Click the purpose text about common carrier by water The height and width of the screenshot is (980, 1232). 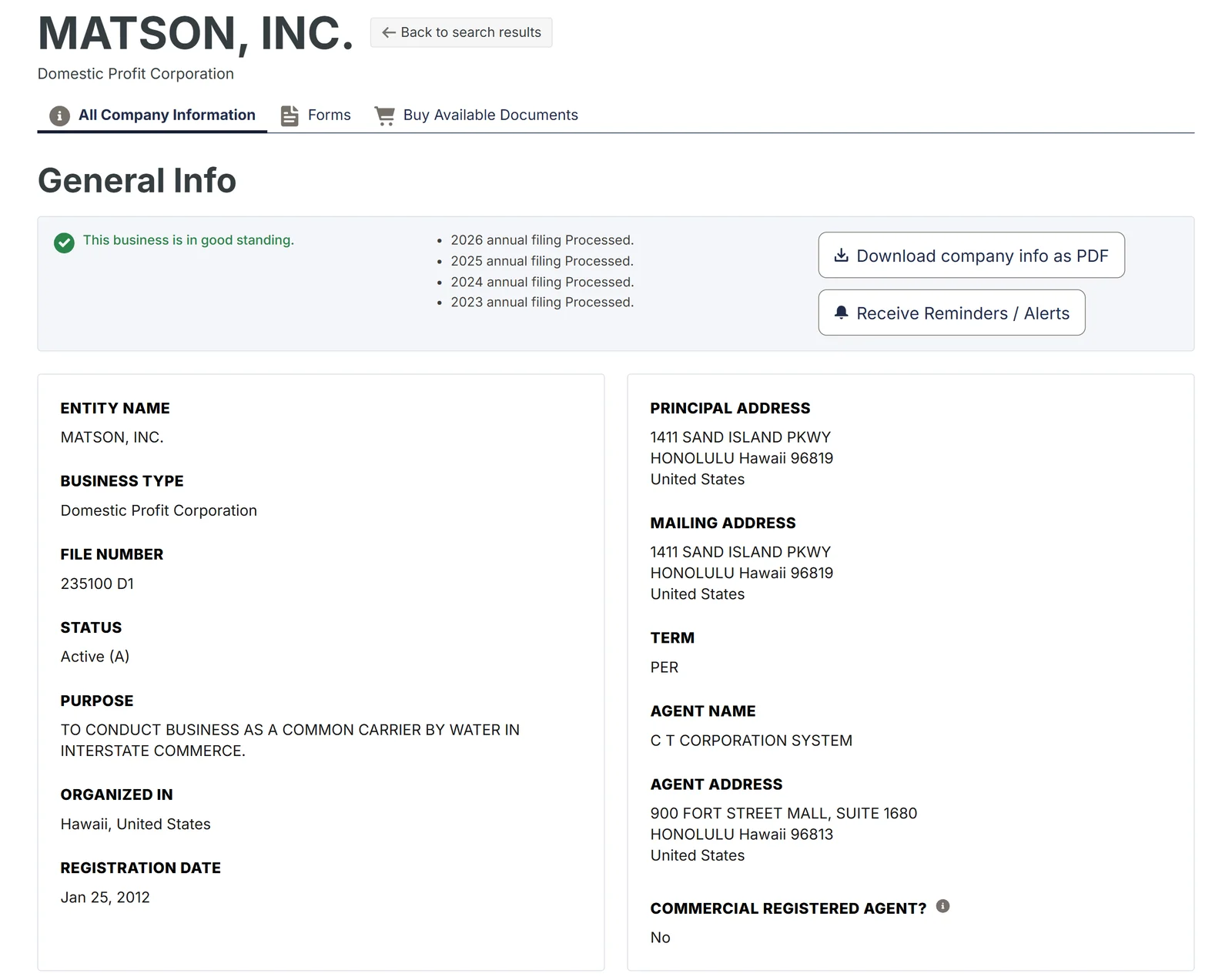(290, 741)
